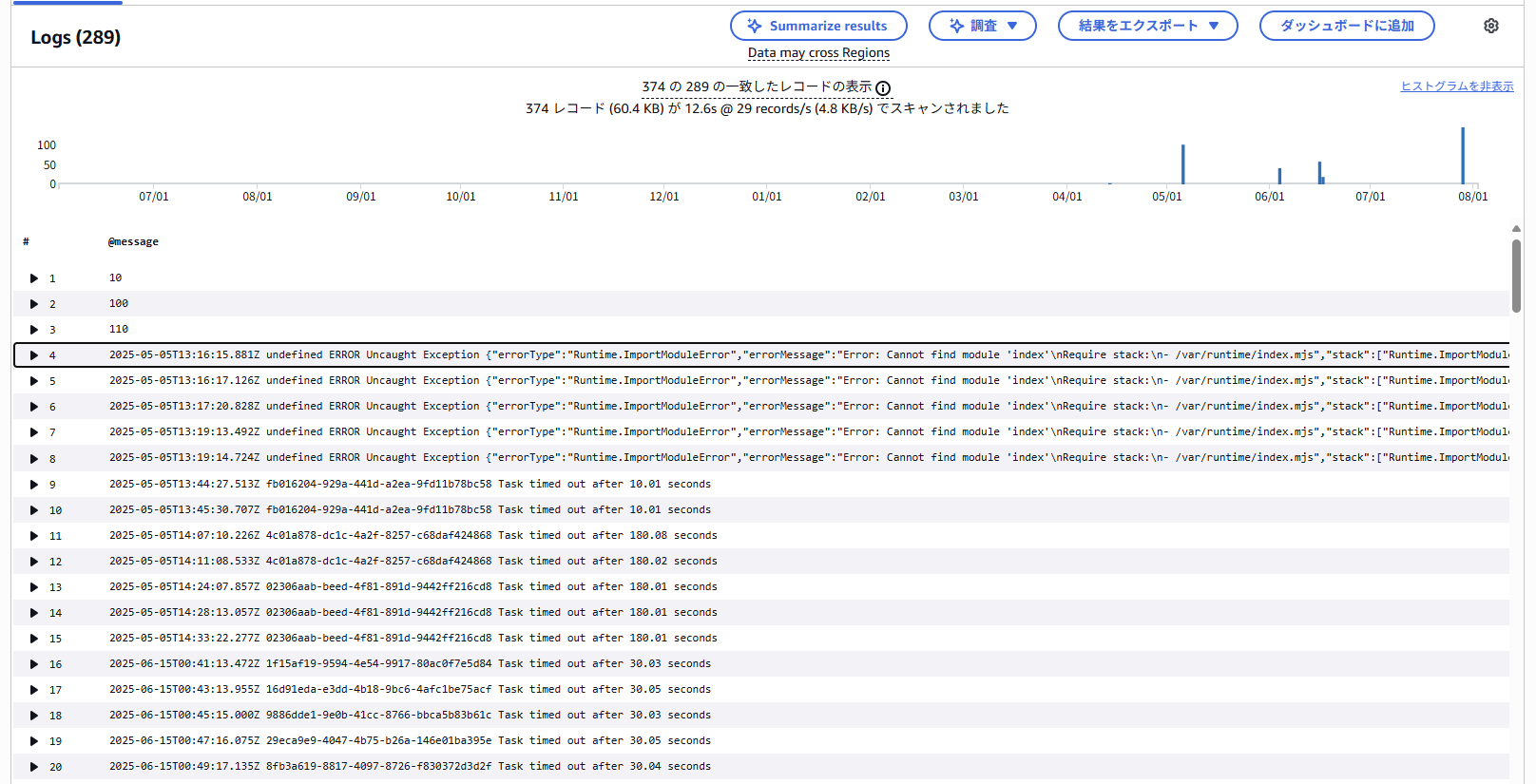This screenshot has width=1536, height=784.
Task: Click ダッシュボードに追加 button
Action: (1347, 26)
